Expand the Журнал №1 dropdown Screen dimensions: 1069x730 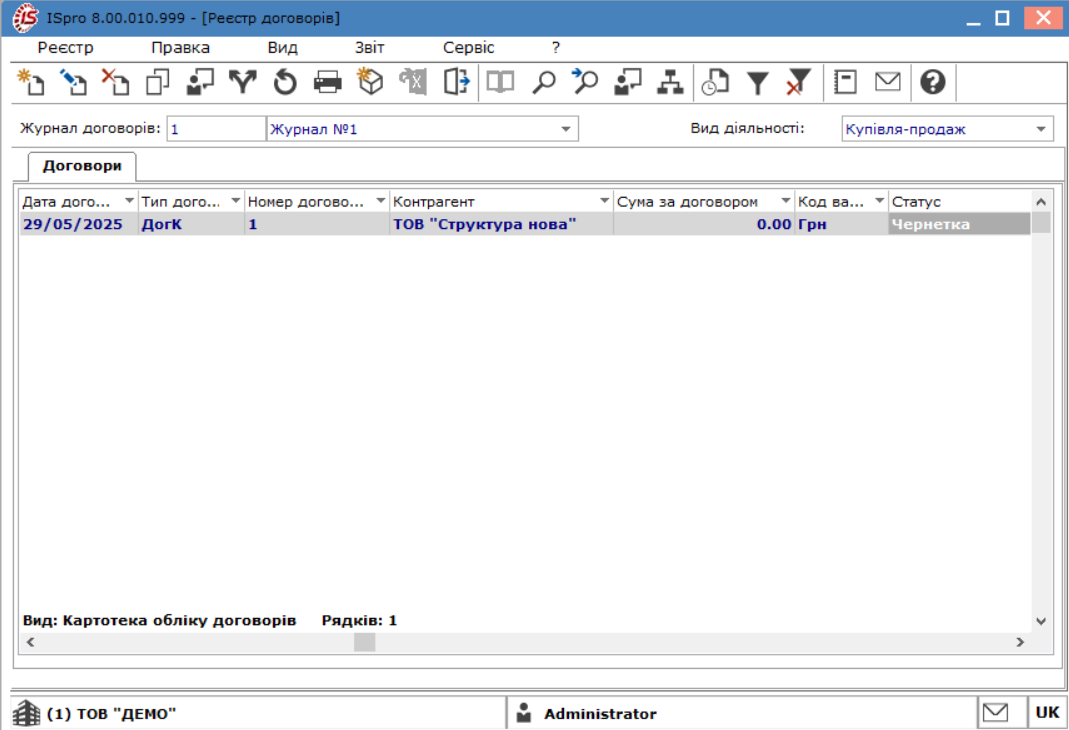point(566,129)
